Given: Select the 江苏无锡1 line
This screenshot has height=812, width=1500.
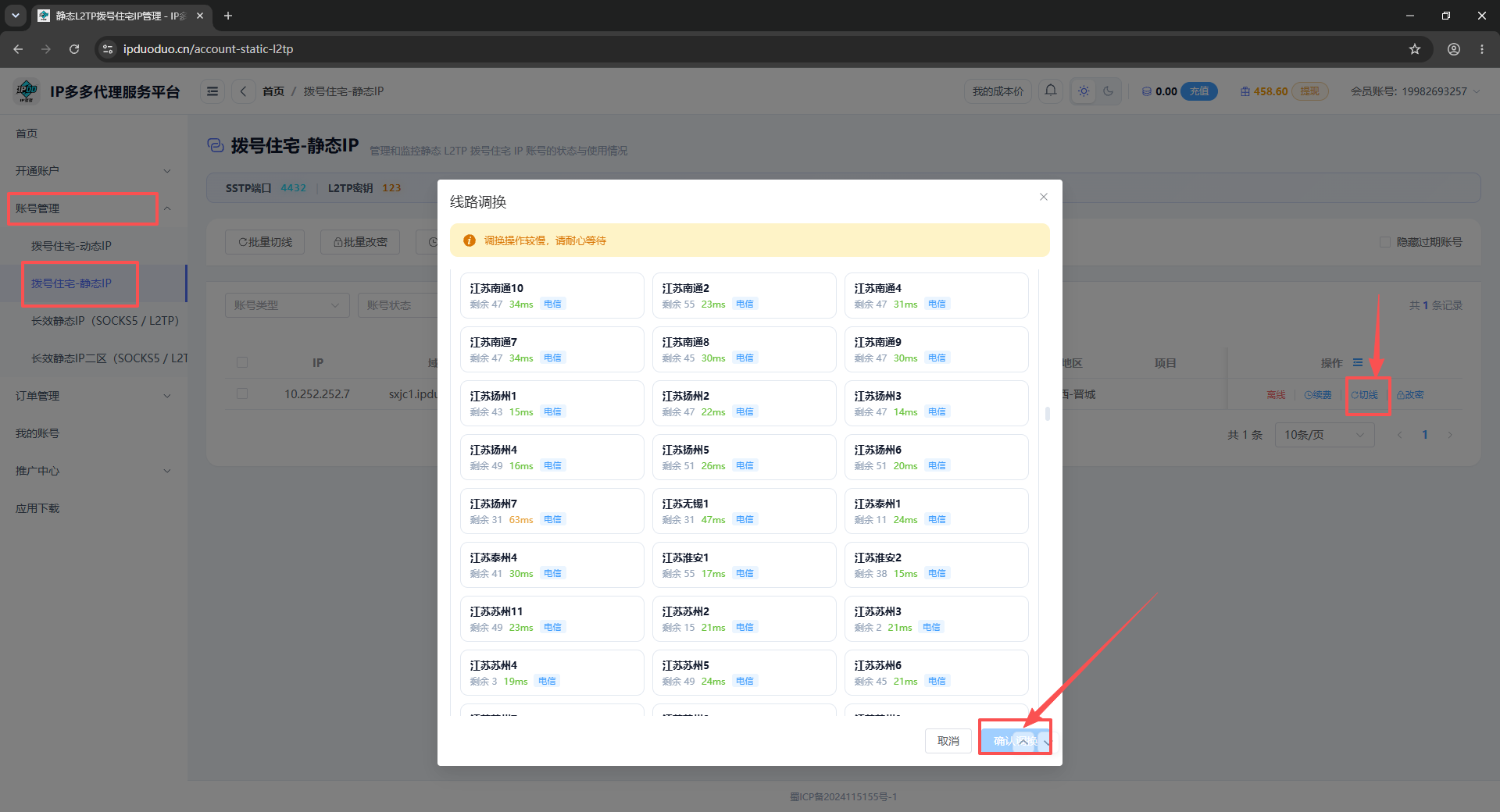Looking at the screenshot, I should 744,511.
